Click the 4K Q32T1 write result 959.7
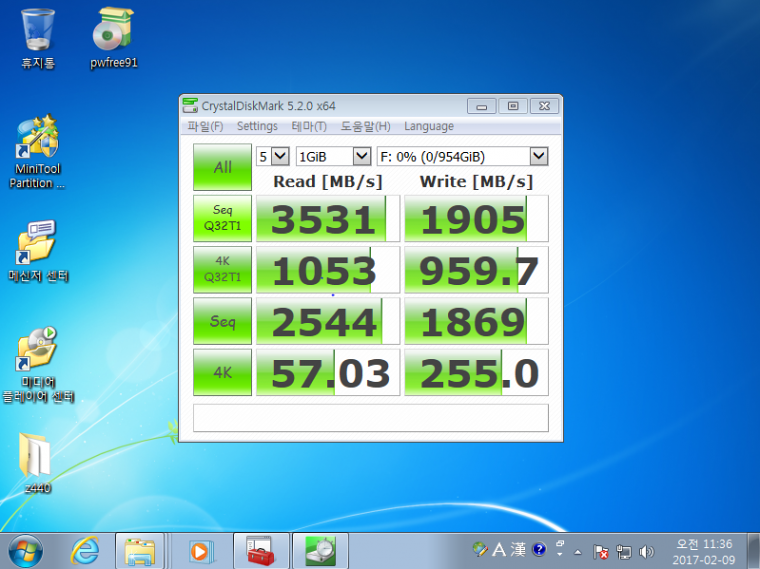 point(476,269)
